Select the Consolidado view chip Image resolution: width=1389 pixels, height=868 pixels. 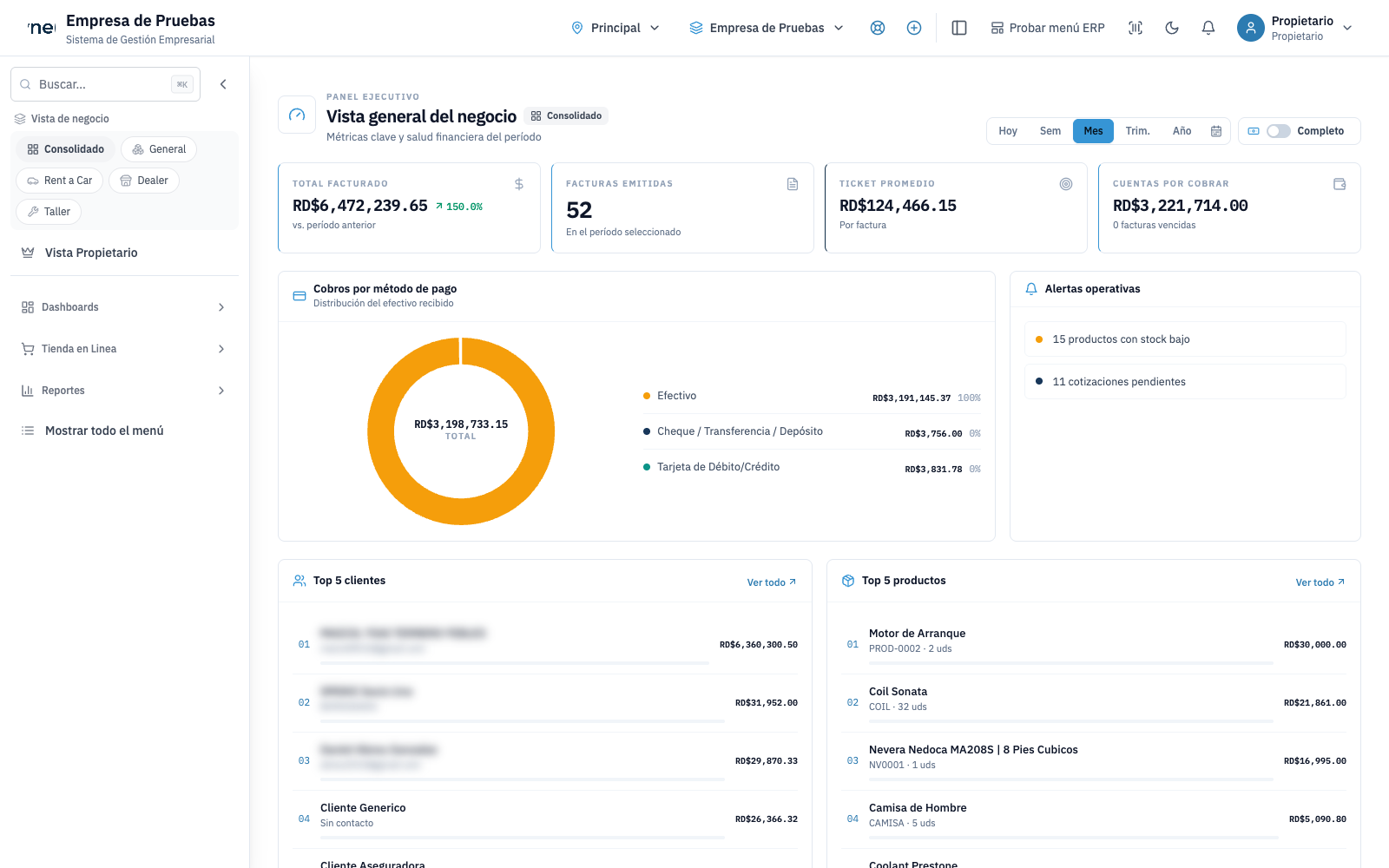coord(66,149)
